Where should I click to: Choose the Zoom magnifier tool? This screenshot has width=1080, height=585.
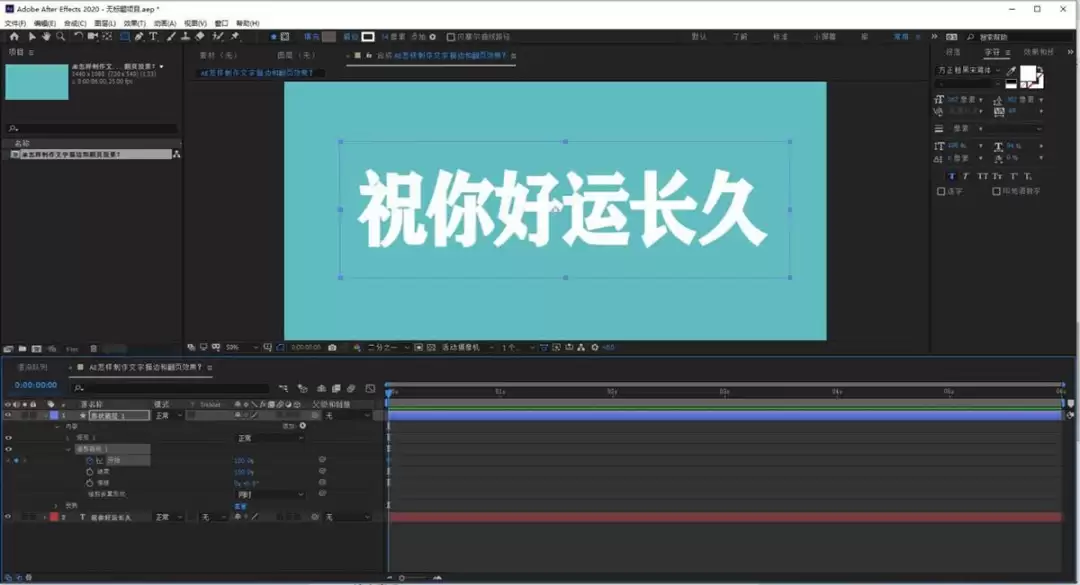61,37
